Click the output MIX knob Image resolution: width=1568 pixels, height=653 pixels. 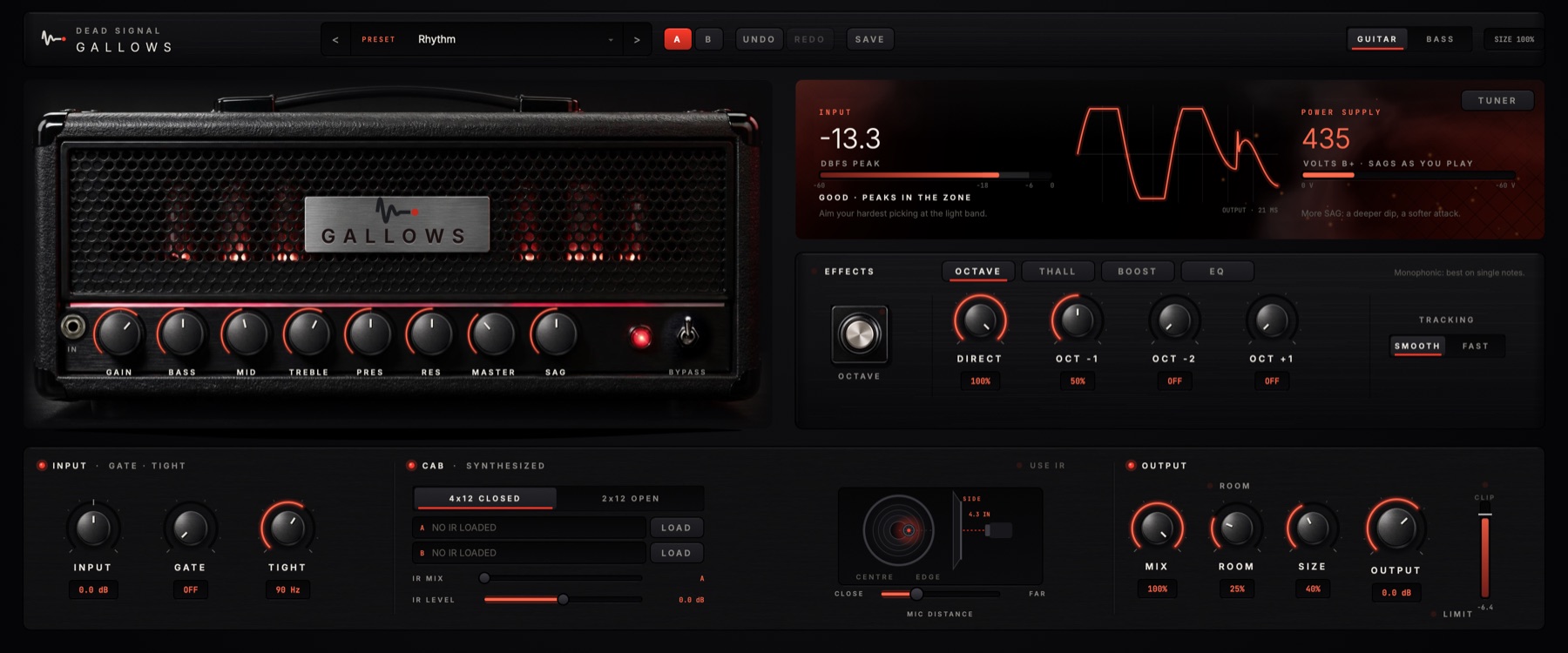tap(1157, 528)
